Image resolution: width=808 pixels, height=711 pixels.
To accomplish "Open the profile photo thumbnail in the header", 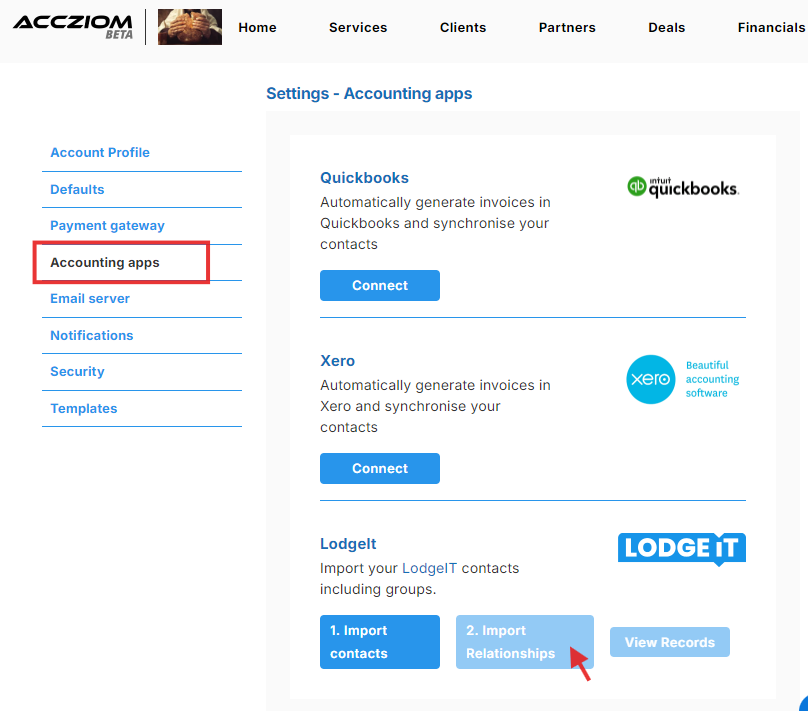I will tap(190, 27).
